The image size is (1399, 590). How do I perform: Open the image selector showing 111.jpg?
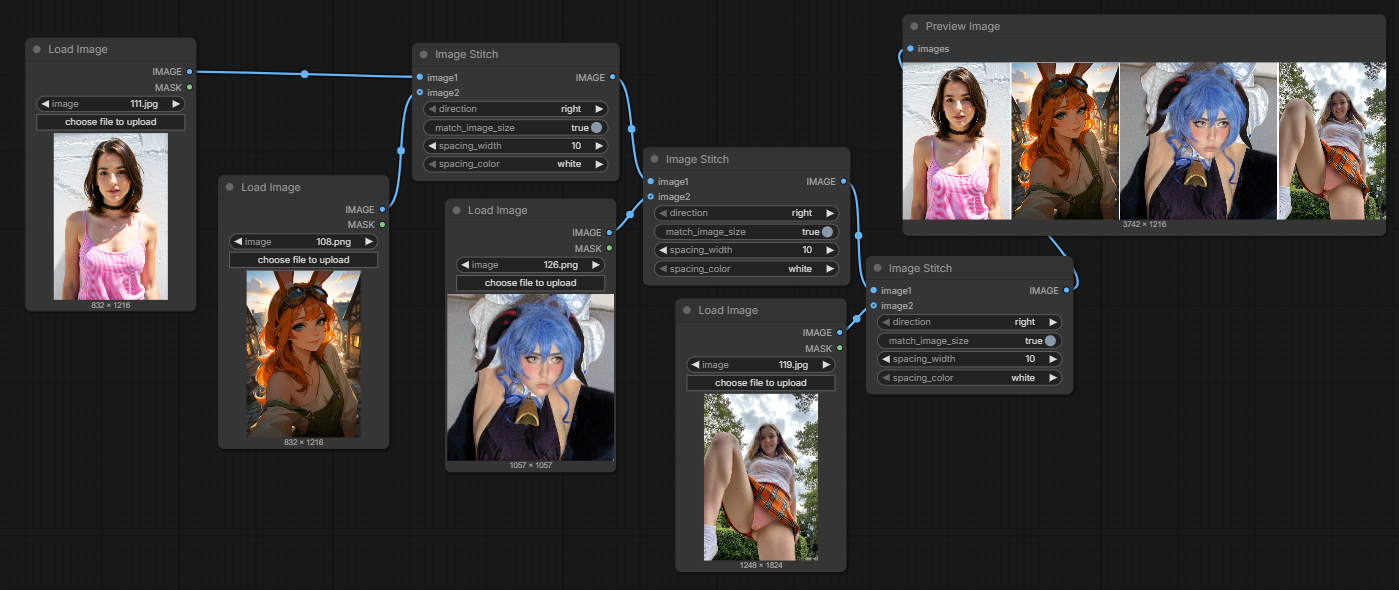(x=111, y=104)
